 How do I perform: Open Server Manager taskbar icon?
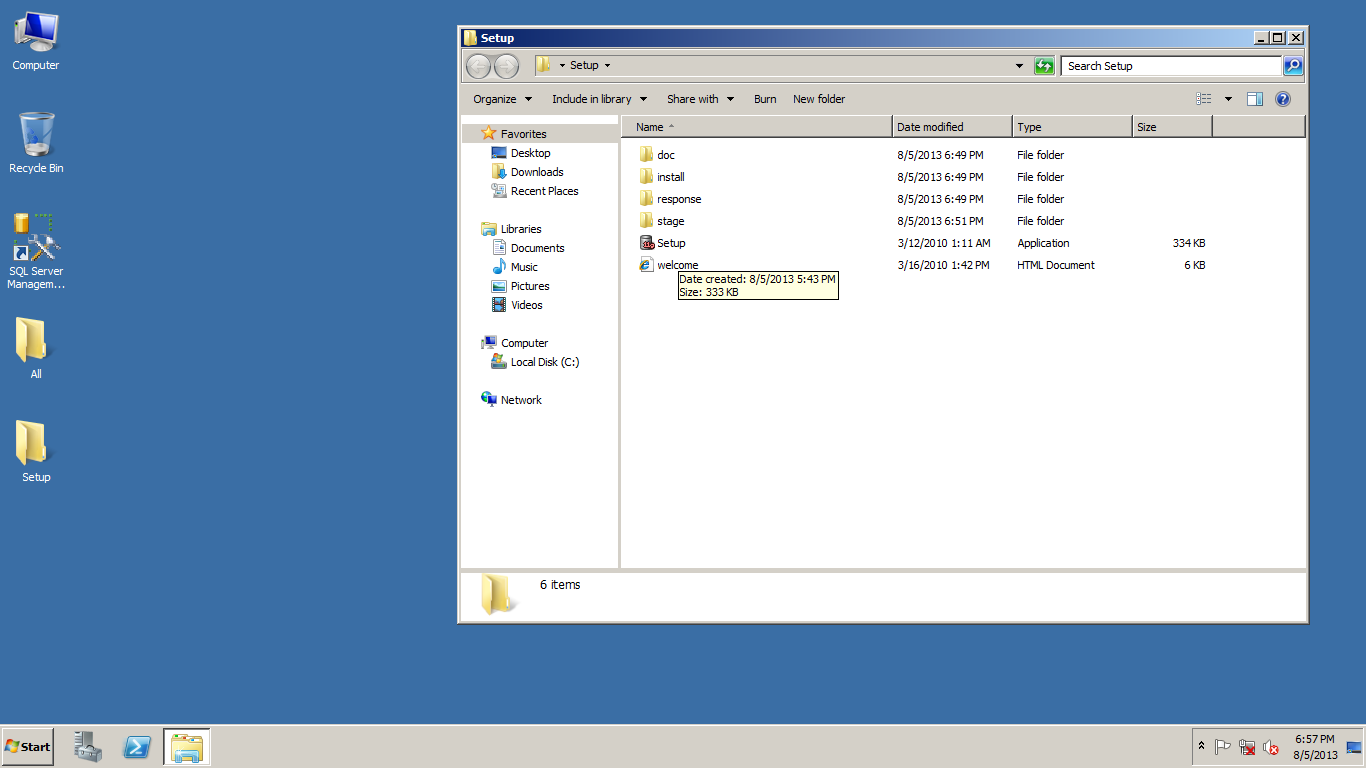click(88, 747)
